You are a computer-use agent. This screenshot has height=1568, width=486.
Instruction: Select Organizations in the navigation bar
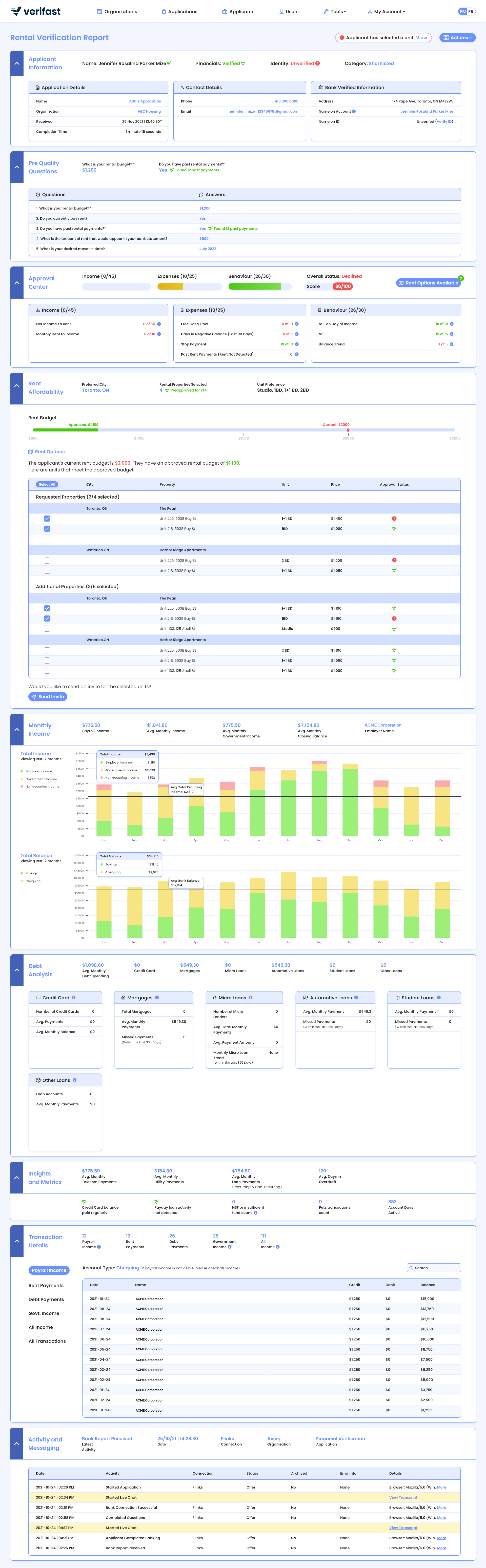tap(117, 11)
